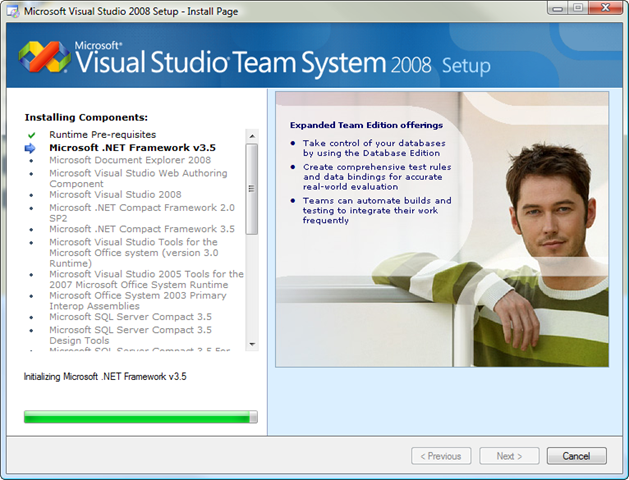Select 'Runtime Pre-requisites' in the component list
The height and width of the screenshot is (480, 629).
pos(103,135)
